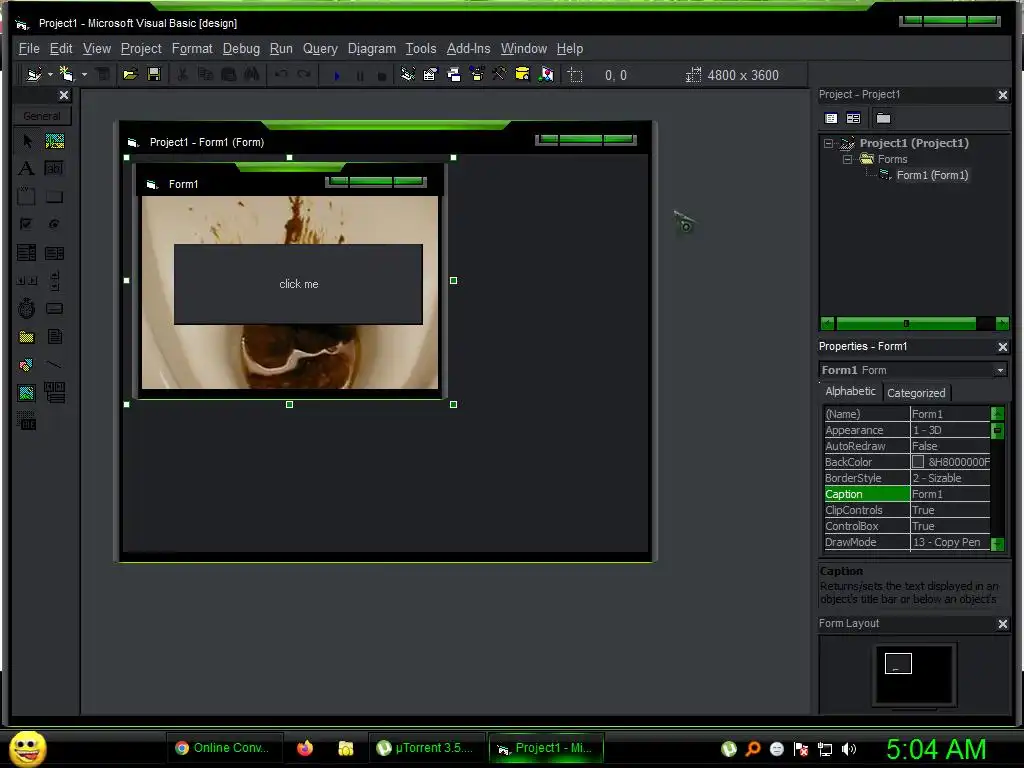Collapse the Forms folder node
1024x768 pixels.
point(847,159)
